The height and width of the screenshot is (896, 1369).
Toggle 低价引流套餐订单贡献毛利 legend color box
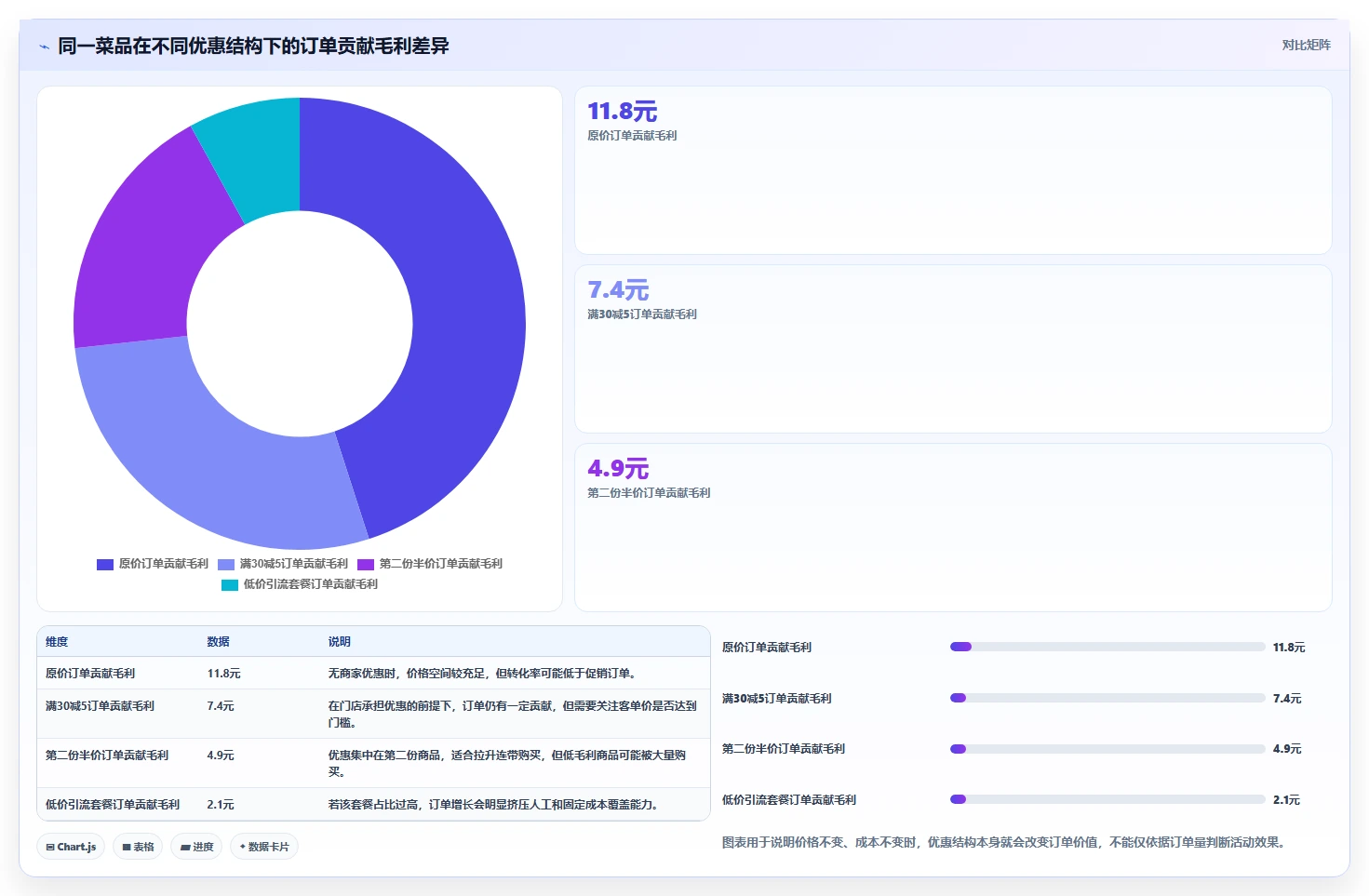pos(230,584)
